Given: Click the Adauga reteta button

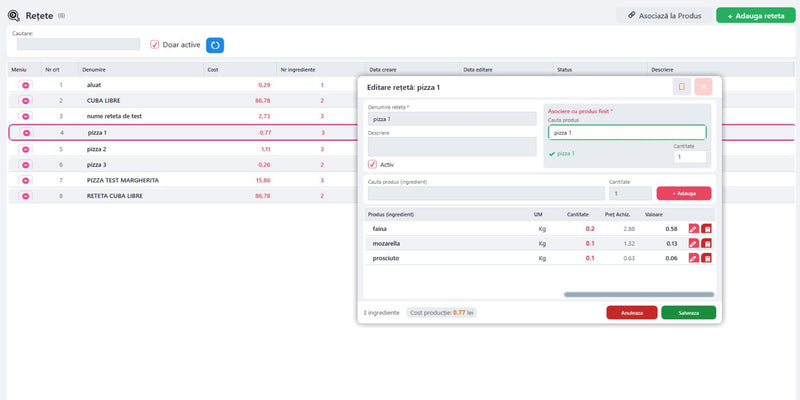Looking at the screenshot, I should [x=756, y=16].
